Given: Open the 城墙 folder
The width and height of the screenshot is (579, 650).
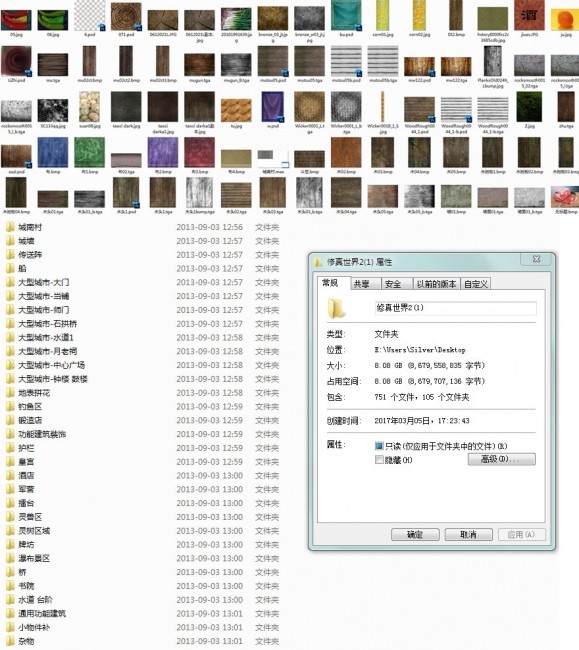Looking at the screenshot, I should pyautogui.click(x=26, y=241).
